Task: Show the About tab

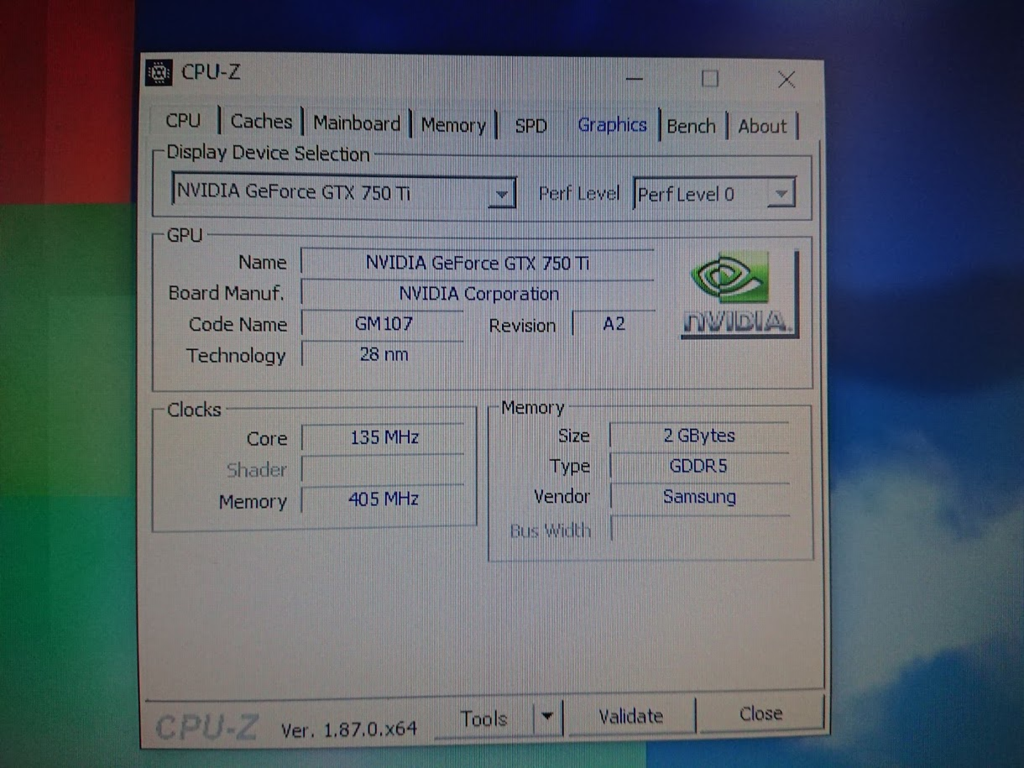Action: point(762,126)
